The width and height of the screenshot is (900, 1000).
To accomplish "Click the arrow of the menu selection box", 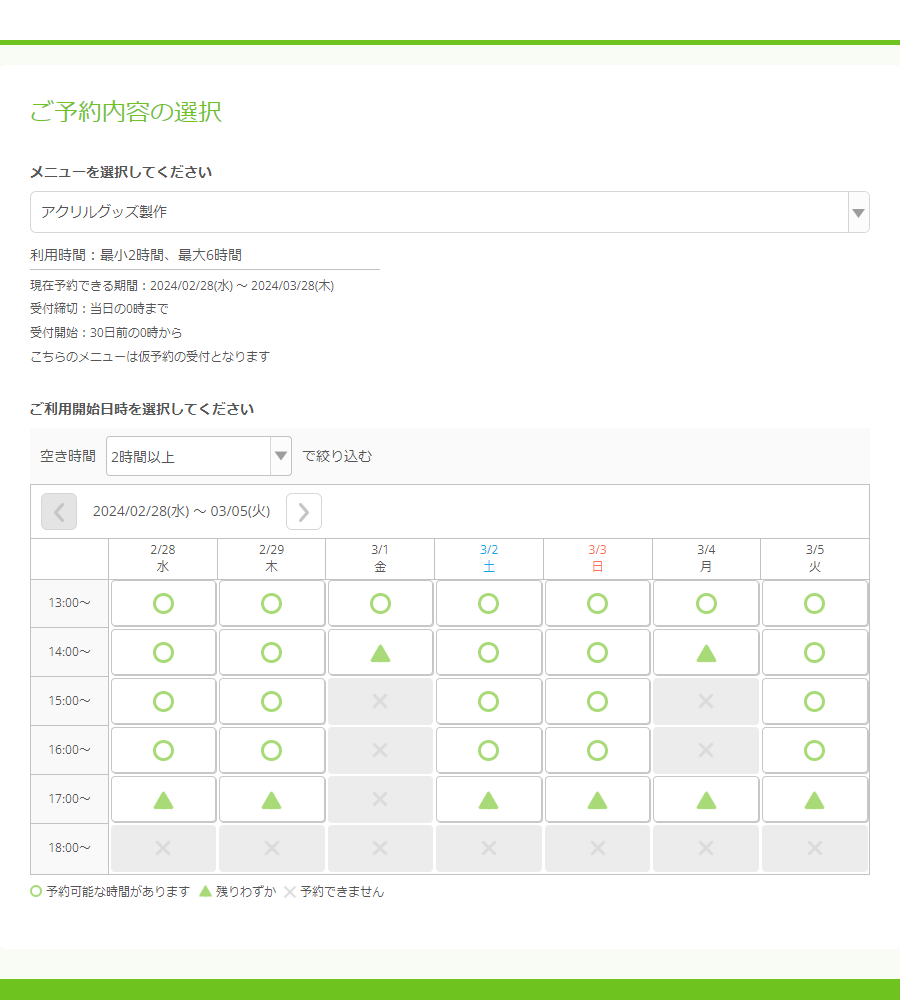I will (x=858, y=212).
